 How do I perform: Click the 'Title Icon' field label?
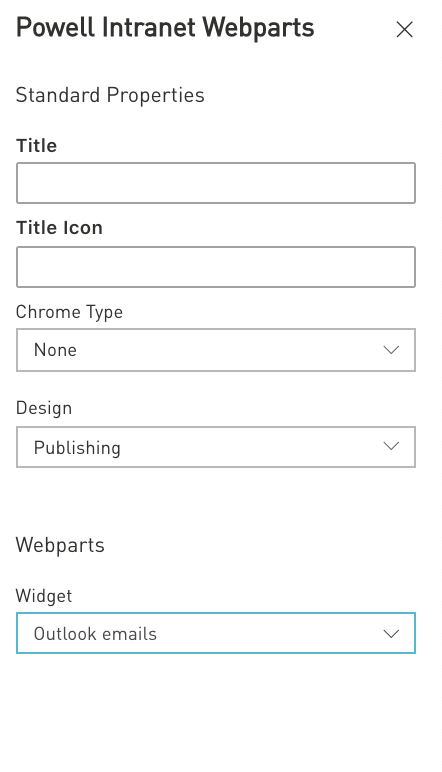pos(59,228)
